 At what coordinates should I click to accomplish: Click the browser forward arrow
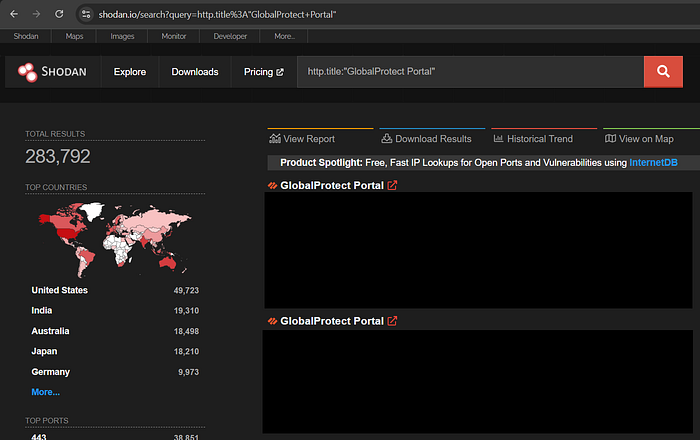[x=36, y=14]
